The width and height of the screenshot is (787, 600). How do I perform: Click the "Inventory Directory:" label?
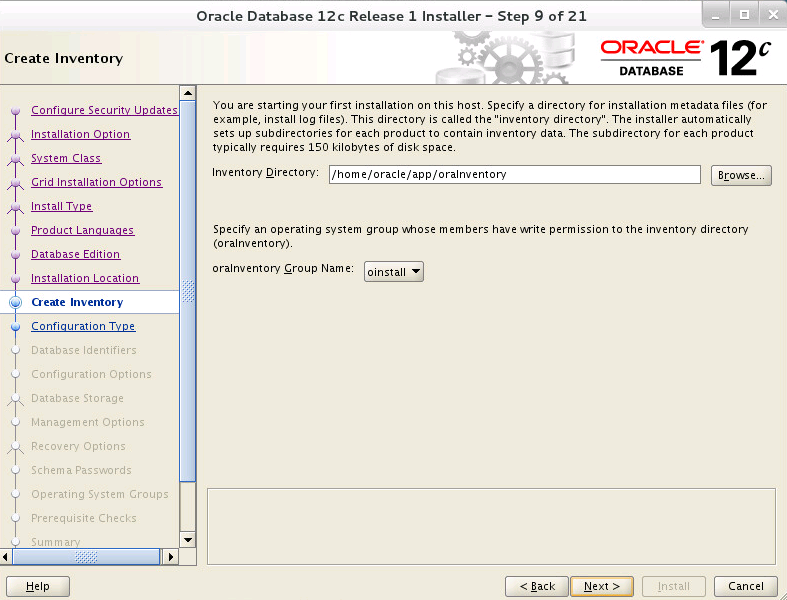coord(266,172)
